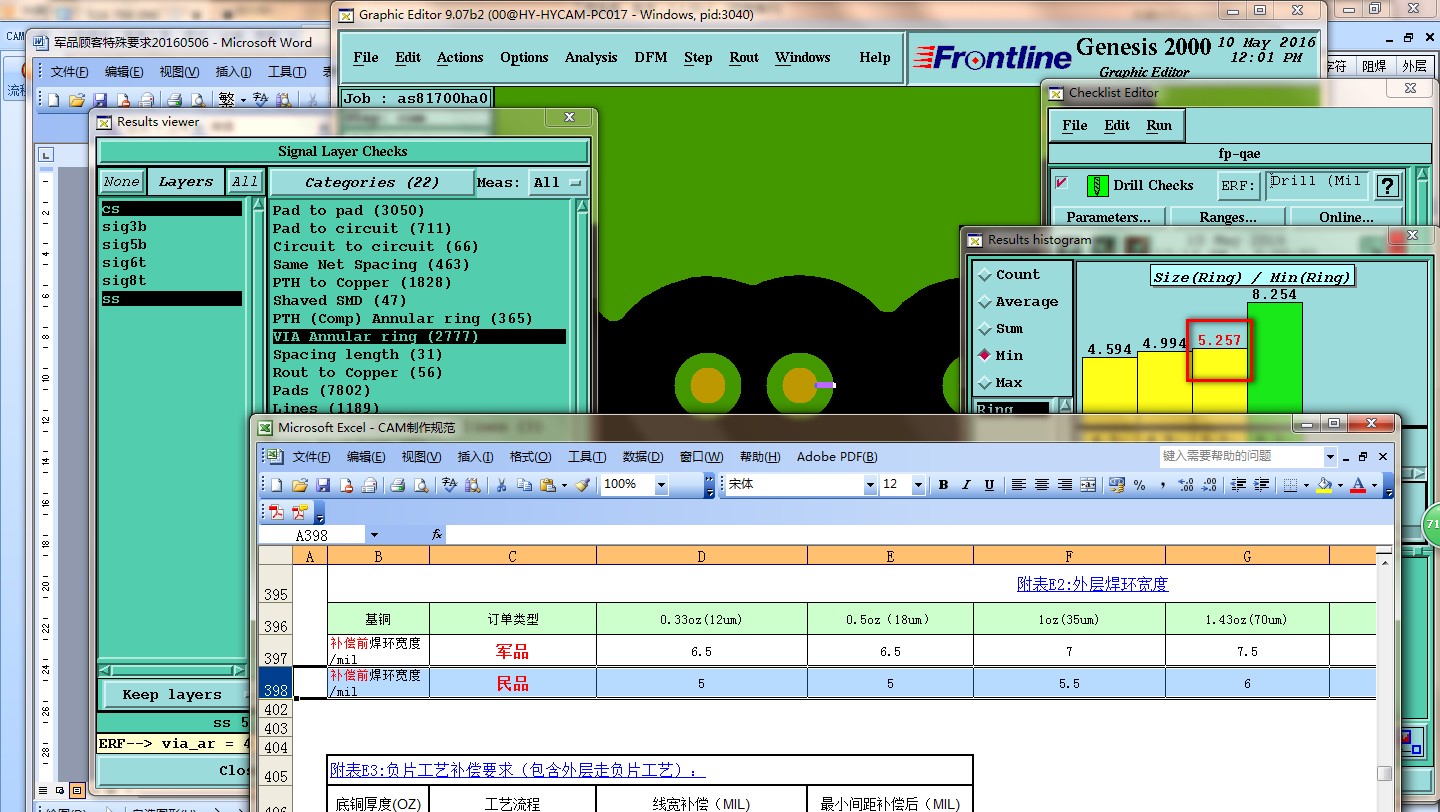Open the 格式(O) menu in Excel
The width and height of the screenshot is (1440, 812).
[530, 457]
